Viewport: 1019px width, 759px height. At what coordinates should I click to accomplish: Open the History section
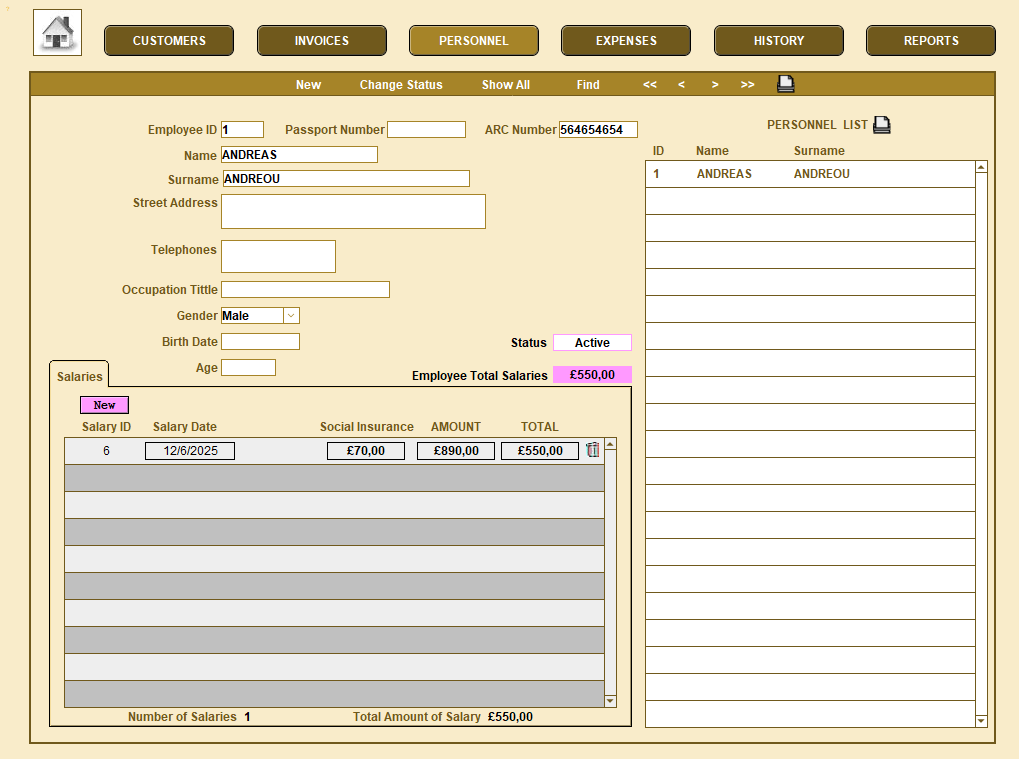coord(779,40)
